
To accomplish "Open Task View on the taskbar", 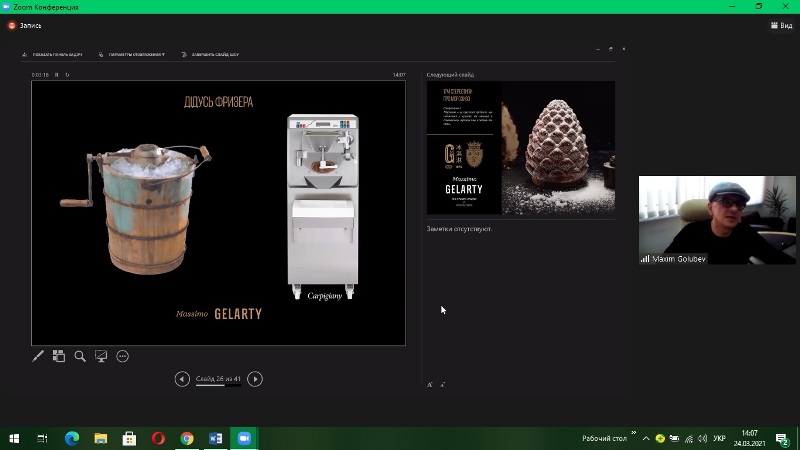I will pos(42,438).
